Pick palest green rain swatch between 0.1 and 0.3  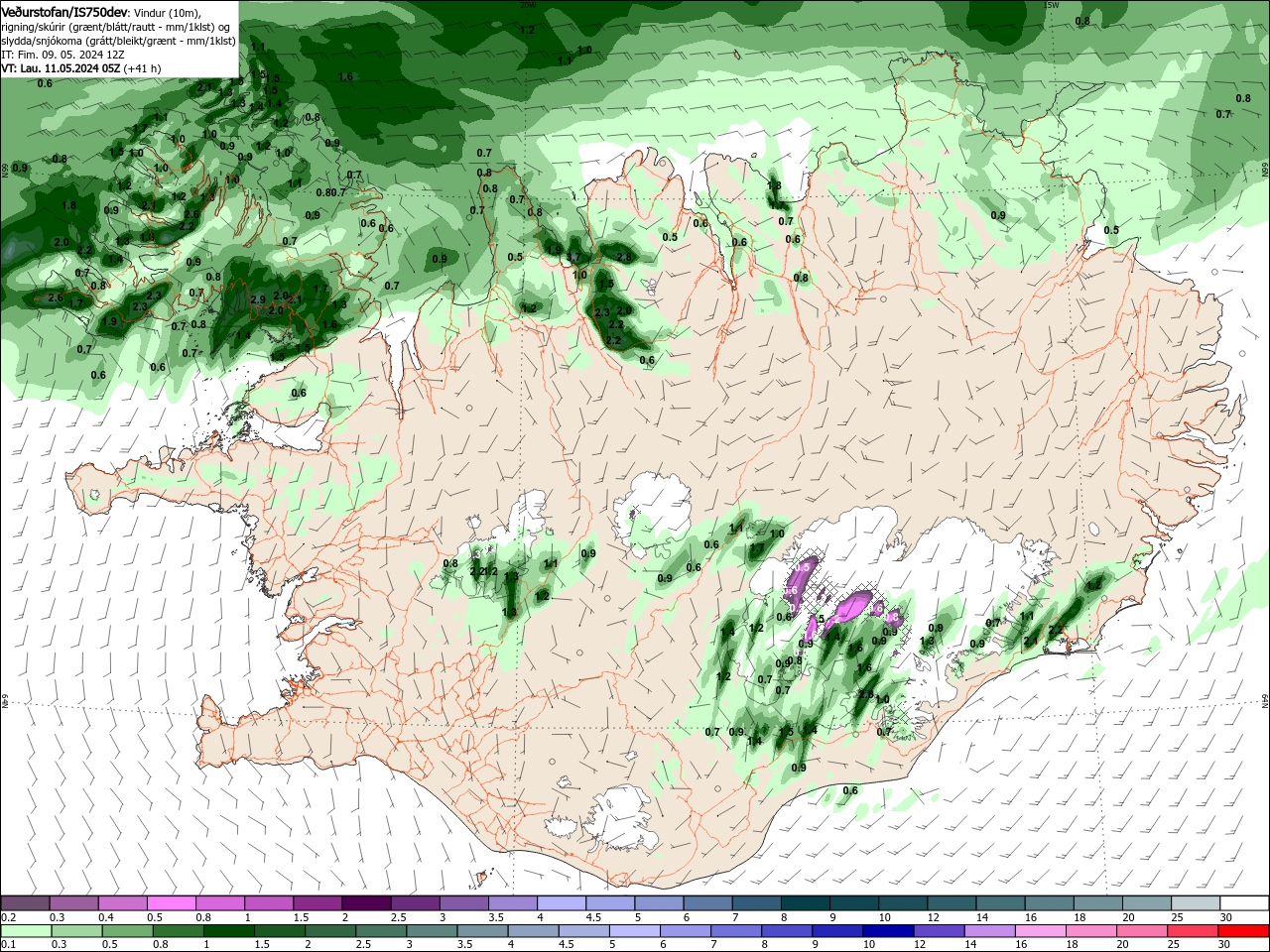click(25, 931)
